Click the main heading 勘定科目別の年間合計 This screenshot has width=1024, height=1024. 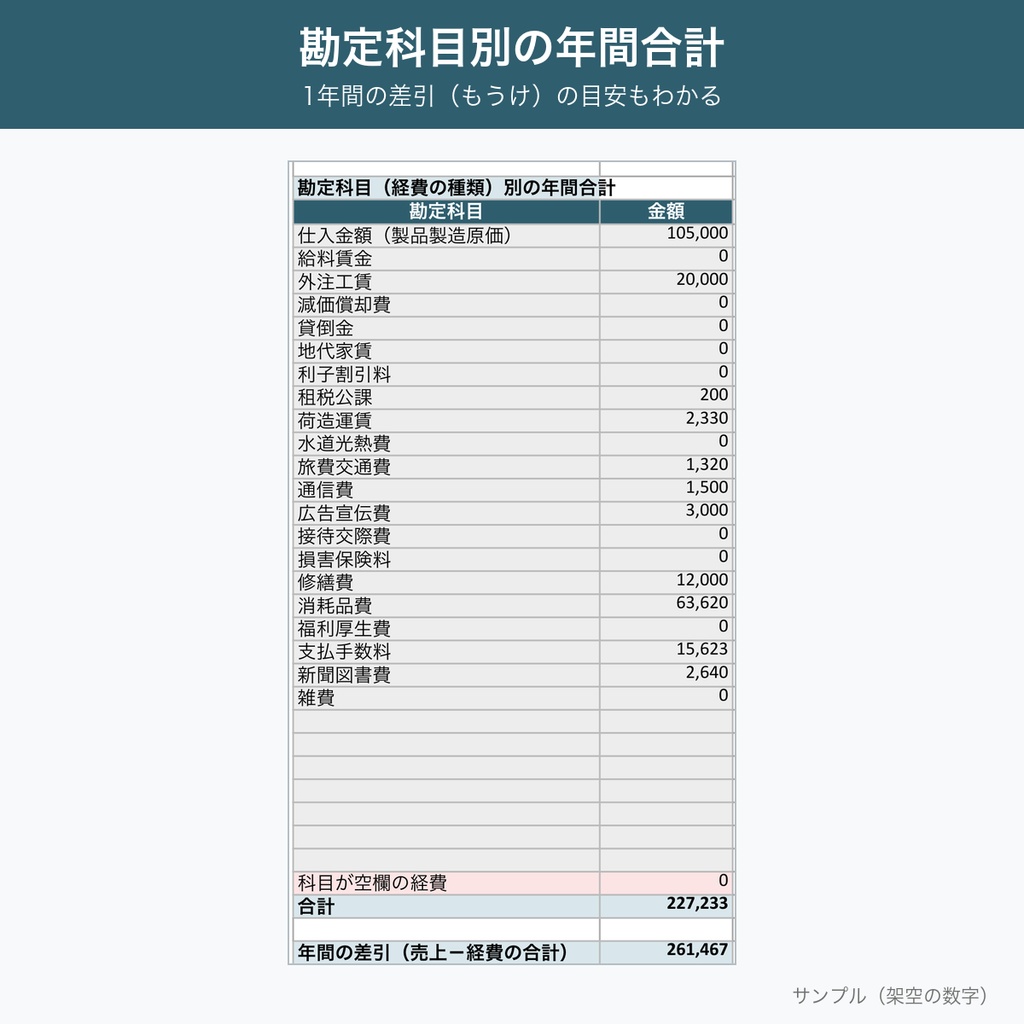[512, 48]
